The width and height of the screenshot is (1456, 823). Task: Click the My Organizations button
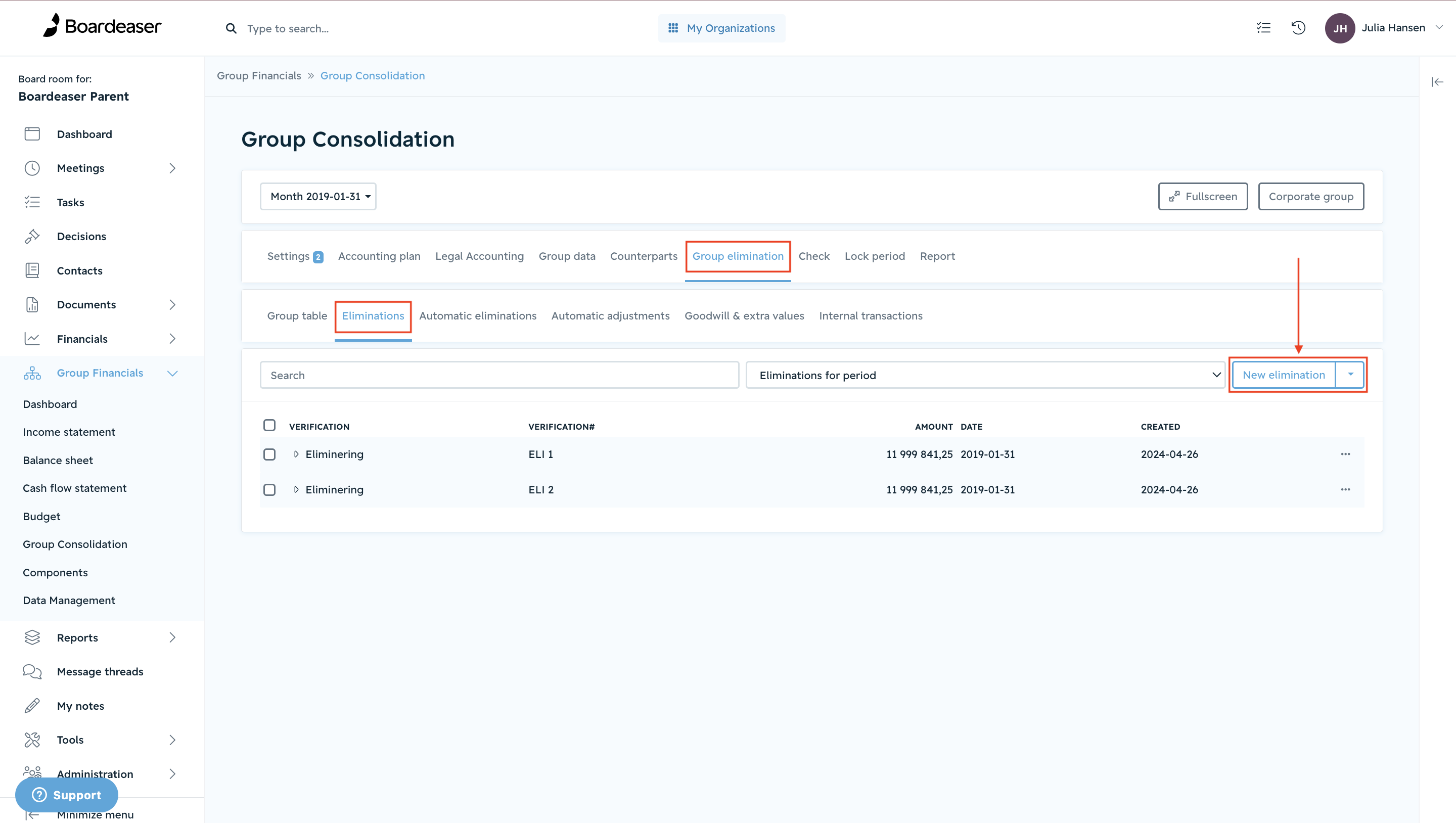721,28
